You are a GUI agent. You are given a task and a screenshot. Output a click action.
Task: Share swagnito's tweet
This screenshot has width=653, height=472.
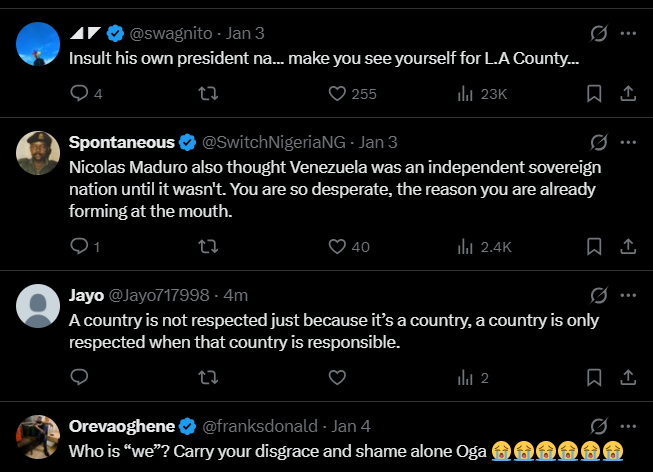tap(628, 94)
